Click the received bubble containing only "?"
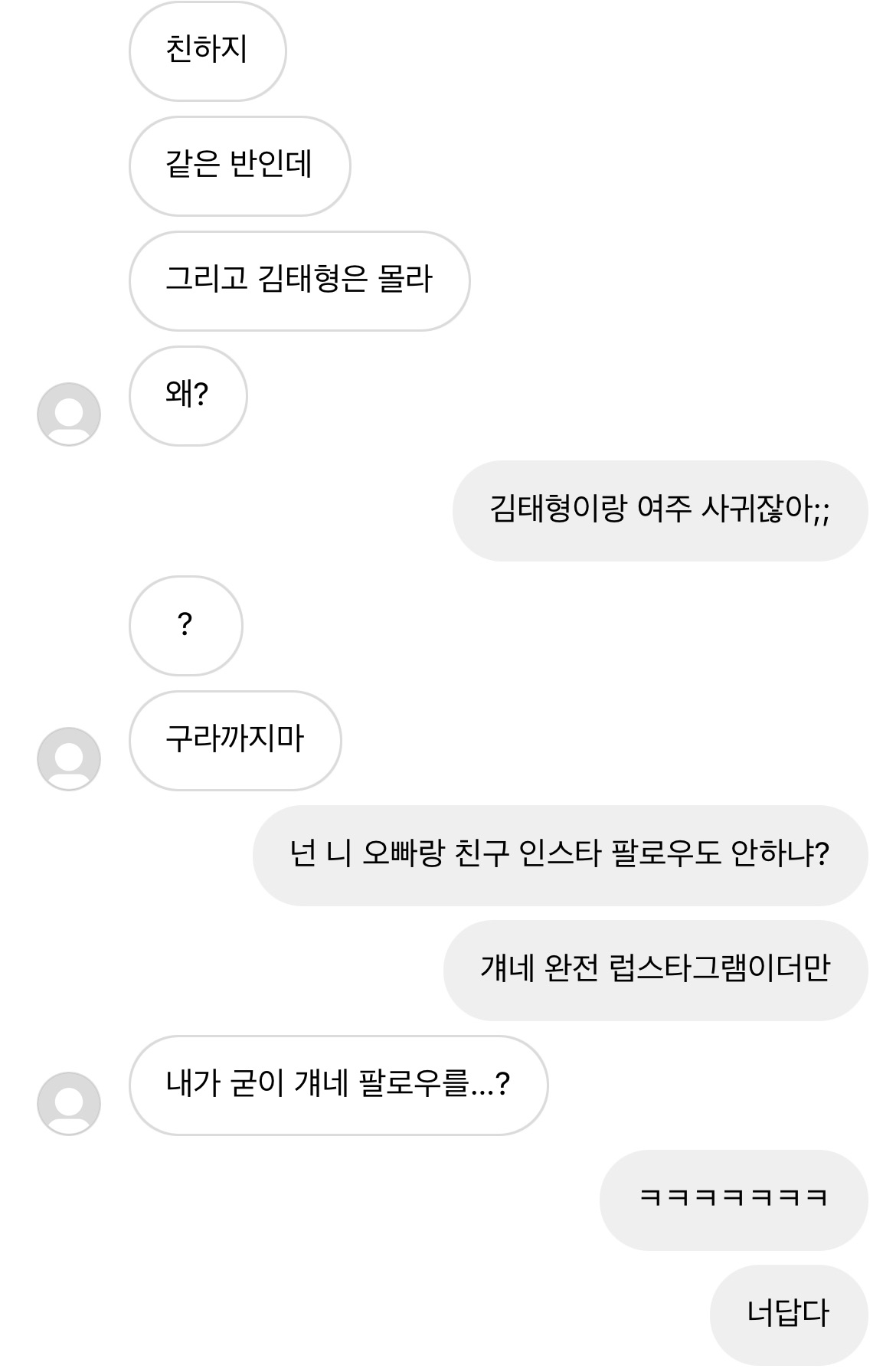This screenshot has width=896, height=1372. (185, 625)
